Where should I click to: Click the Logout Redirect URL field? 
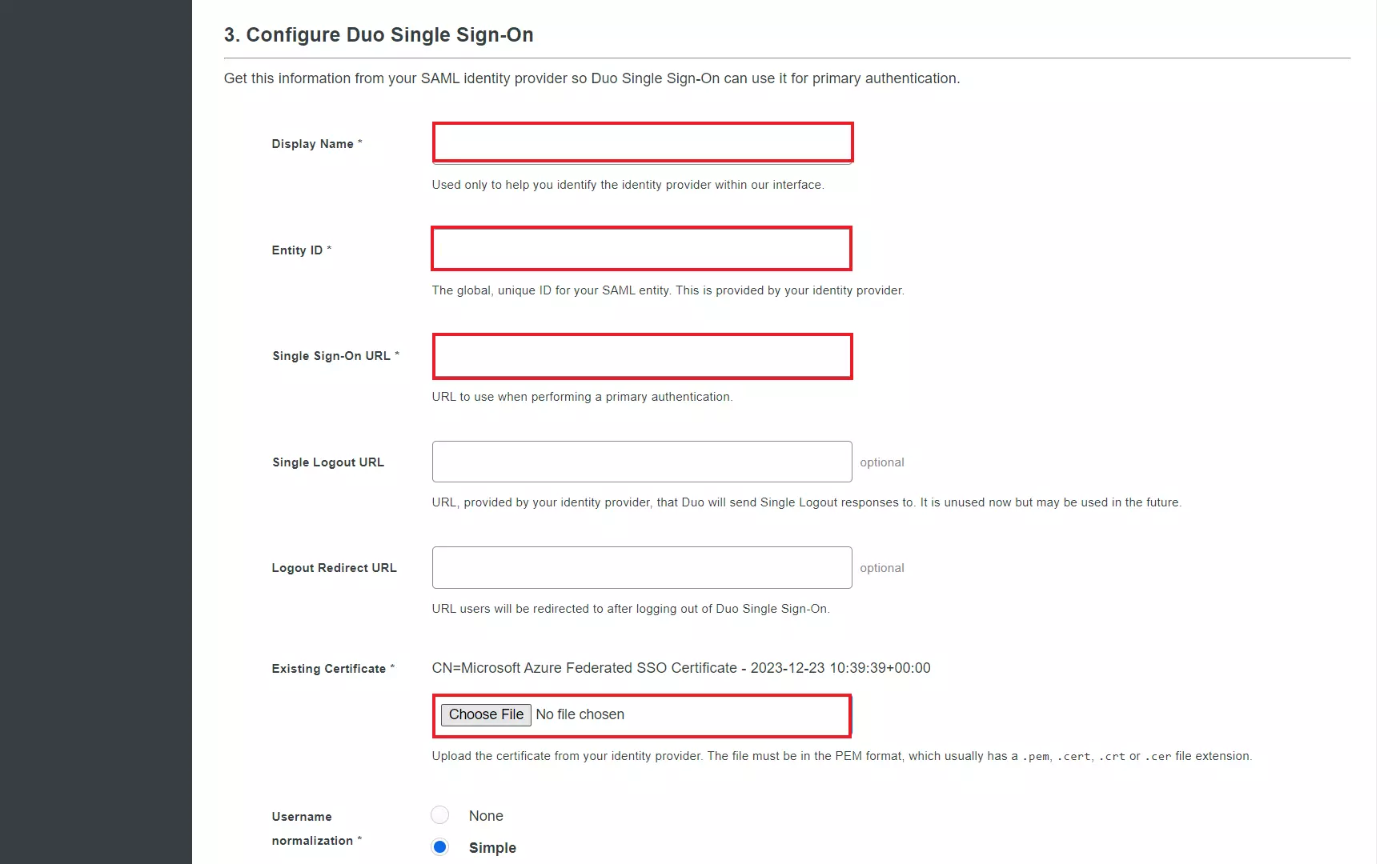click(x=642, y=567)
